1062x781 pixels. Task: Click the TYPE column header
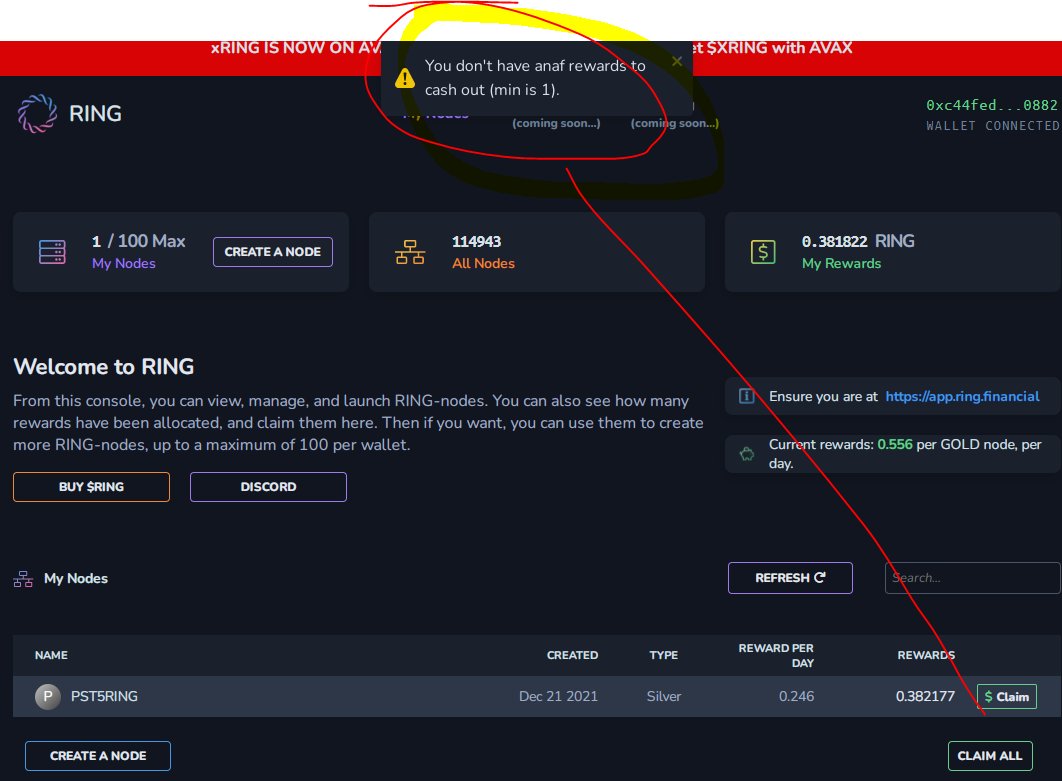pos(664,655)
